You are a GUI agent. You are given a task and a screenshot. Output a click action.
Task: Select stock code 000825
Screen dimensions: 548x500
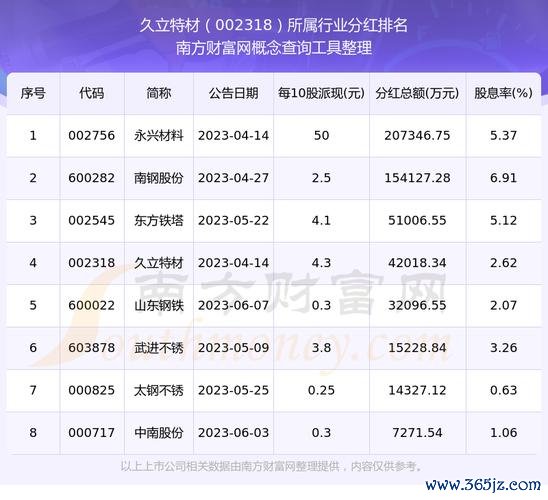(x=92, y=390)
